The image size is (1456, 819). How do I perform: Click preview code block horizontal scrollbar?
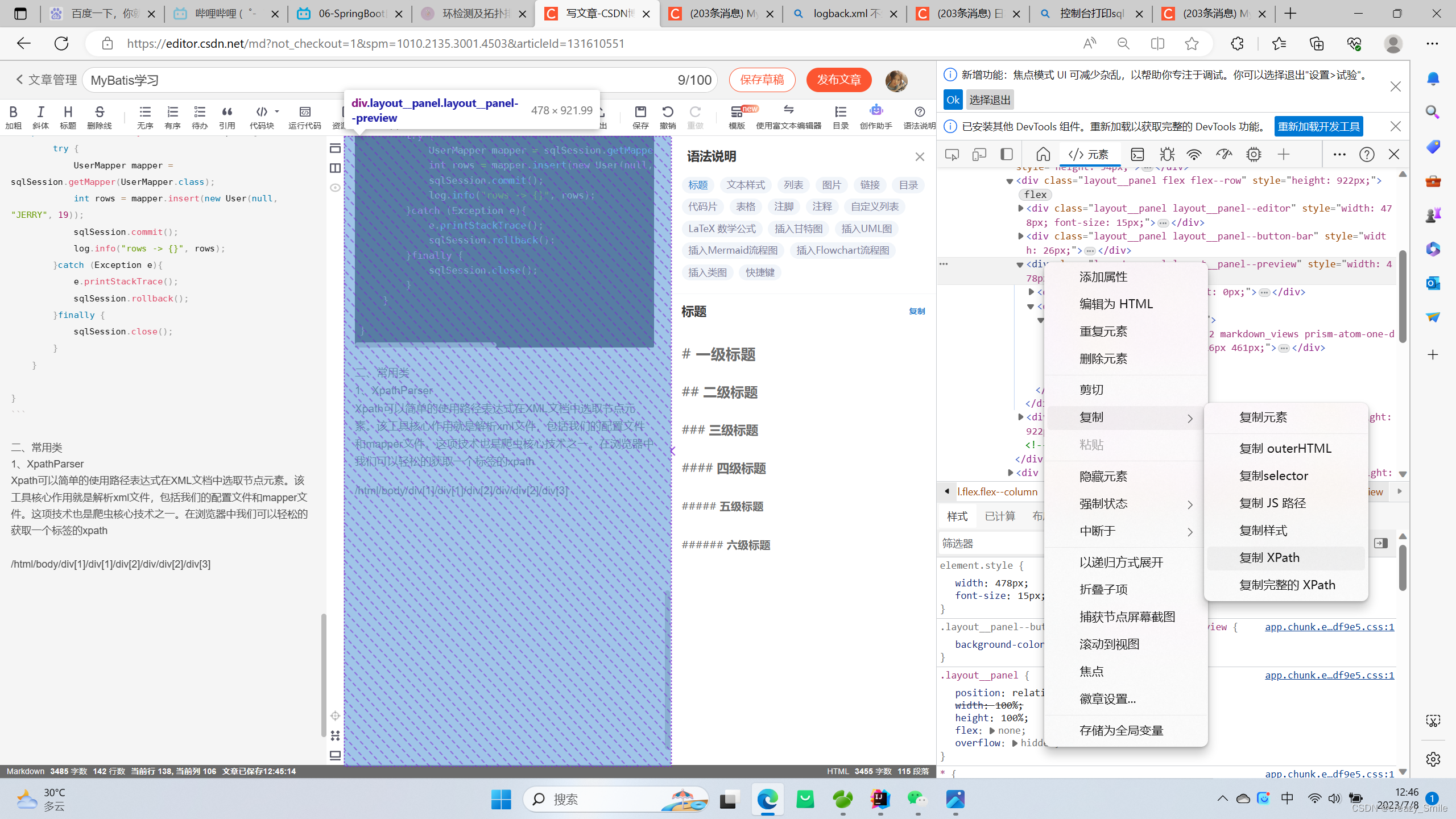tap(425, 345)
